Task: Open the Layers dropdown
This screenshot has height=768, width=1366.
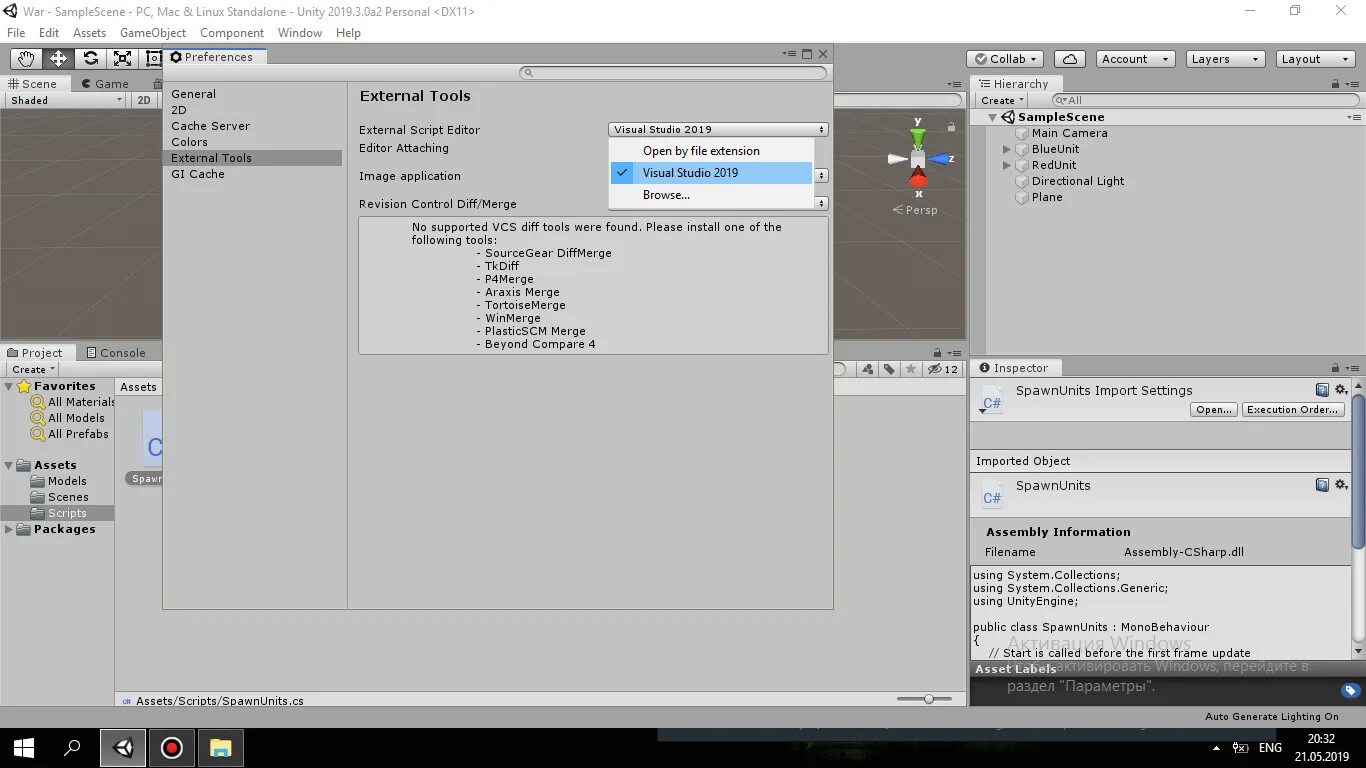Action: pos(1225,59)
